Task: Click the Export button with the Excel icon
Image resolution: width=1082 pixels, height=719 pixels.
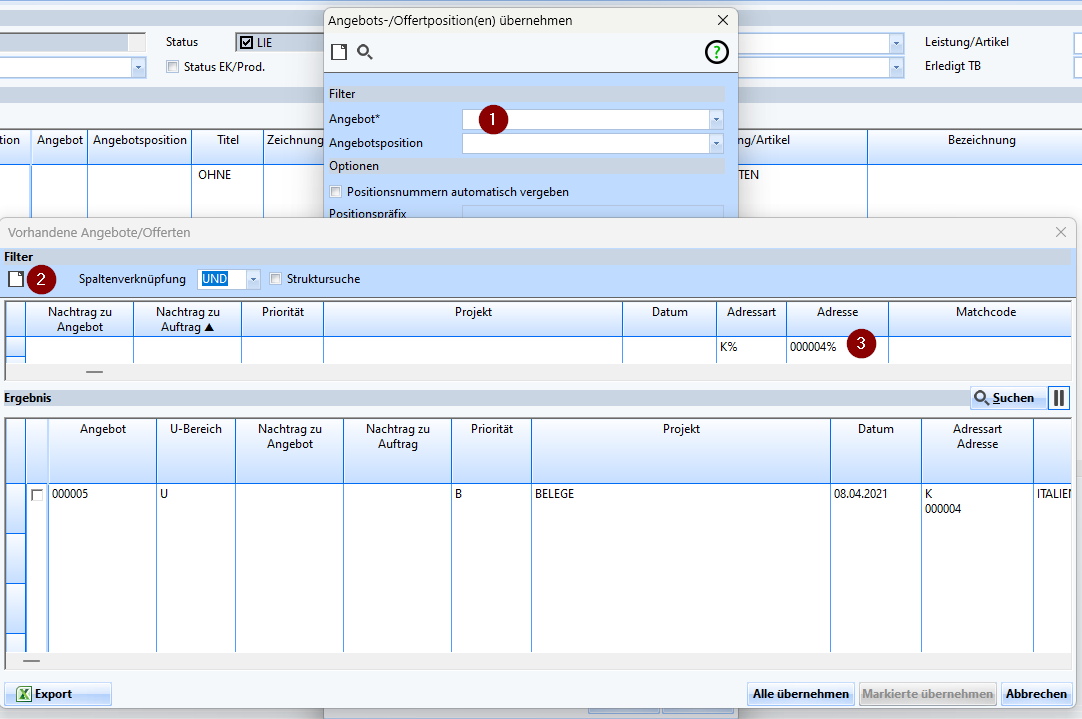Action: pos(58,694)
